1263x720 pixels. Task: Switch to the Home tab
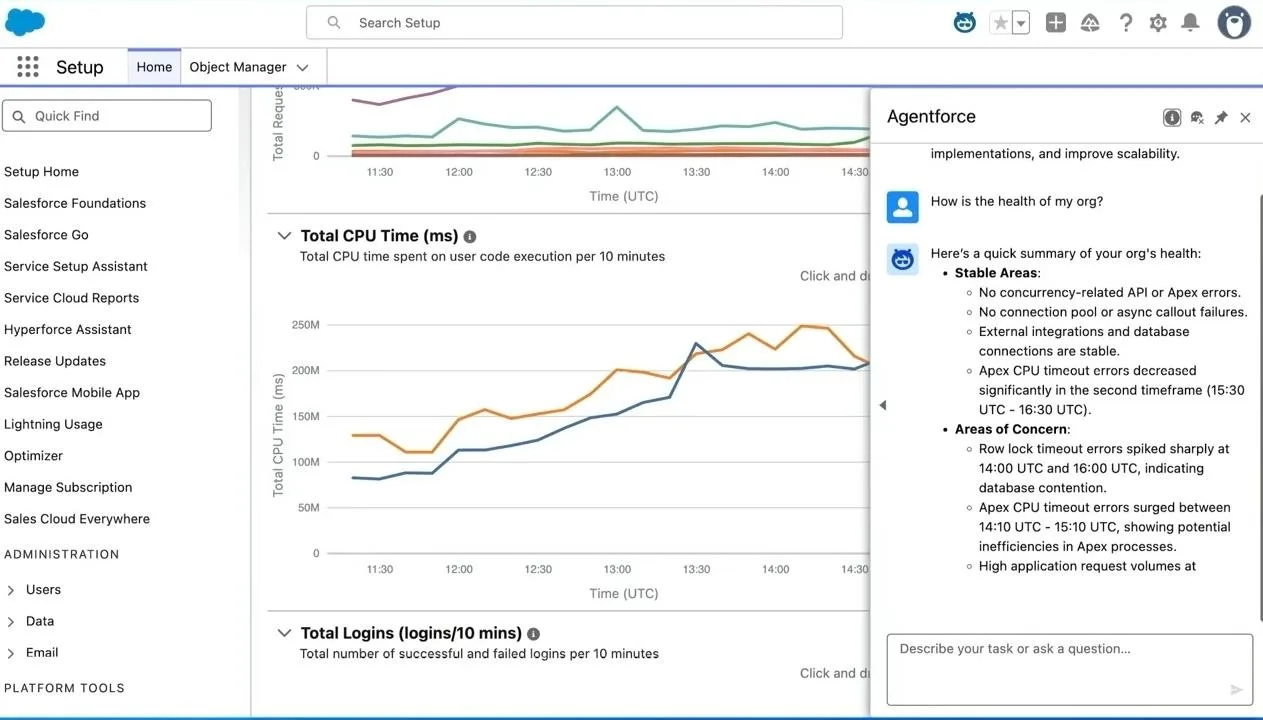(x=154, y=67)
